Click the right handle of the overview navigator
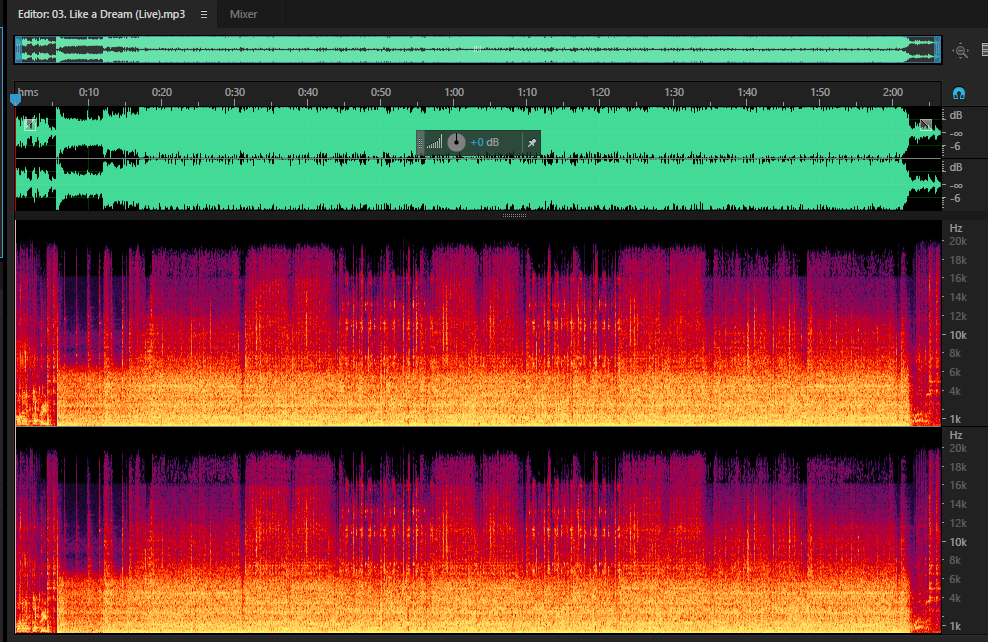 [x=938, y=50]
